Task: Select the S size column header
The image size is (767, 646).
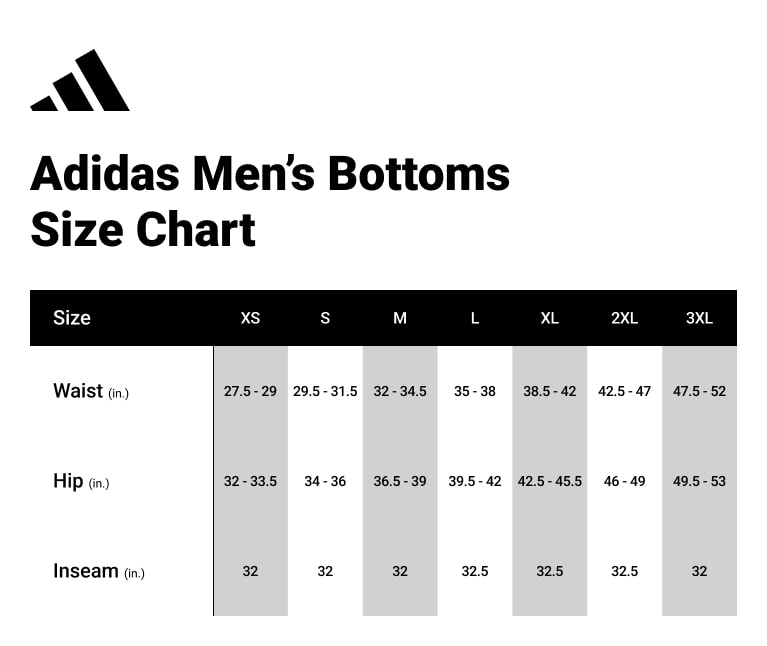Action: tap(325, 318)
